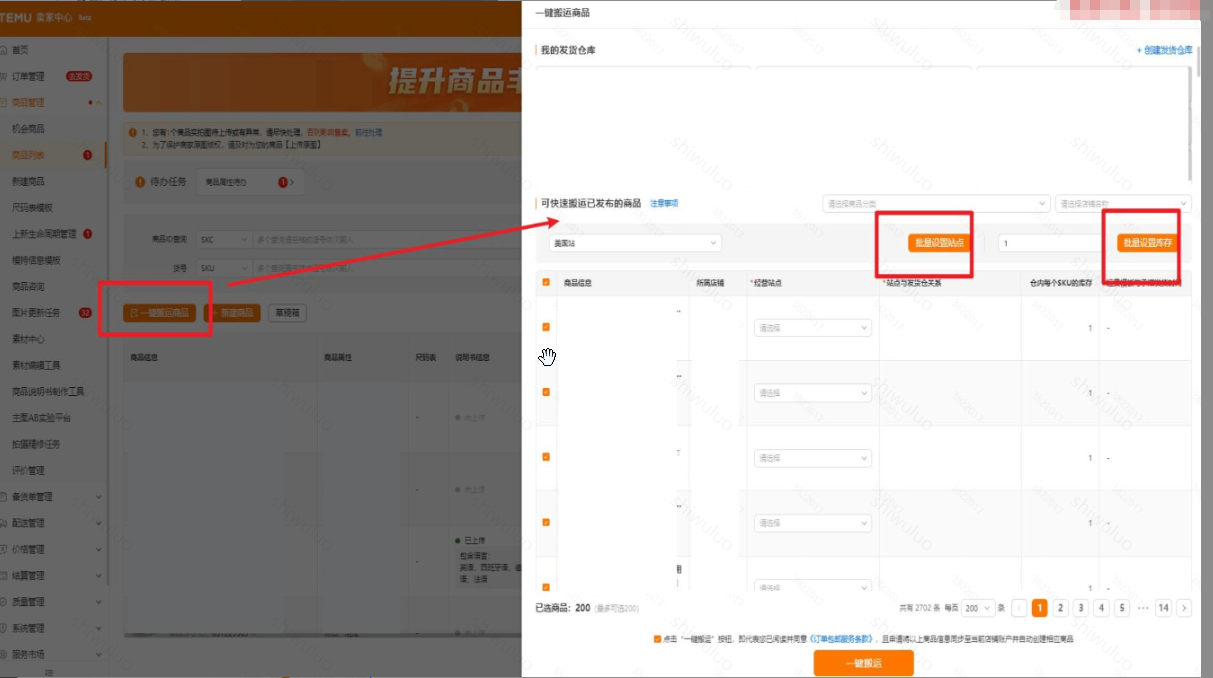The width and height of the screenshot is (1213, 678).
Task: Click the 创建发货仓库 link
Action: (1165, 50)
